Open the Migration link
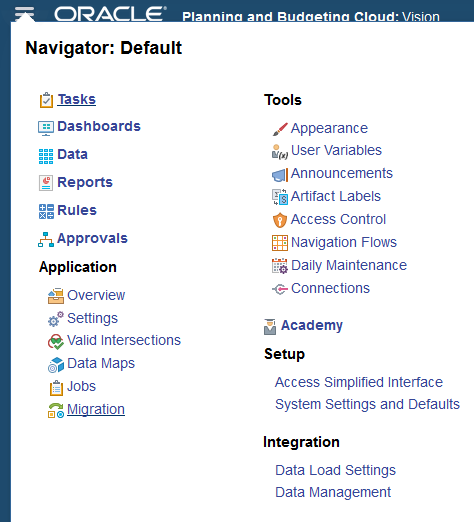The height and width of the screenshot is (522, 474). pos(96,409)
